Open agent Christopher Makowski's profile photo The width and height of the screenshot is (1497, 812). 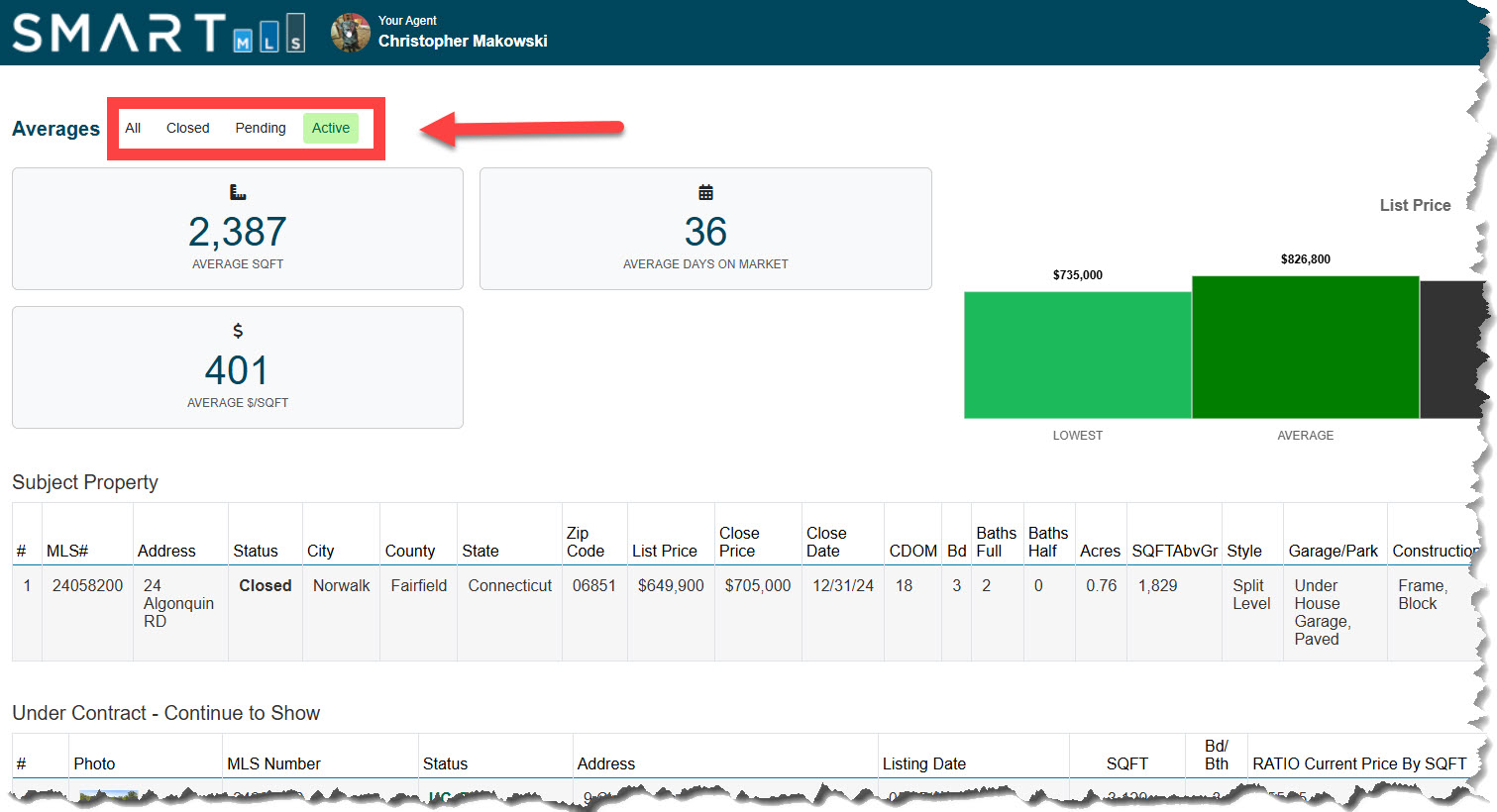350,33
